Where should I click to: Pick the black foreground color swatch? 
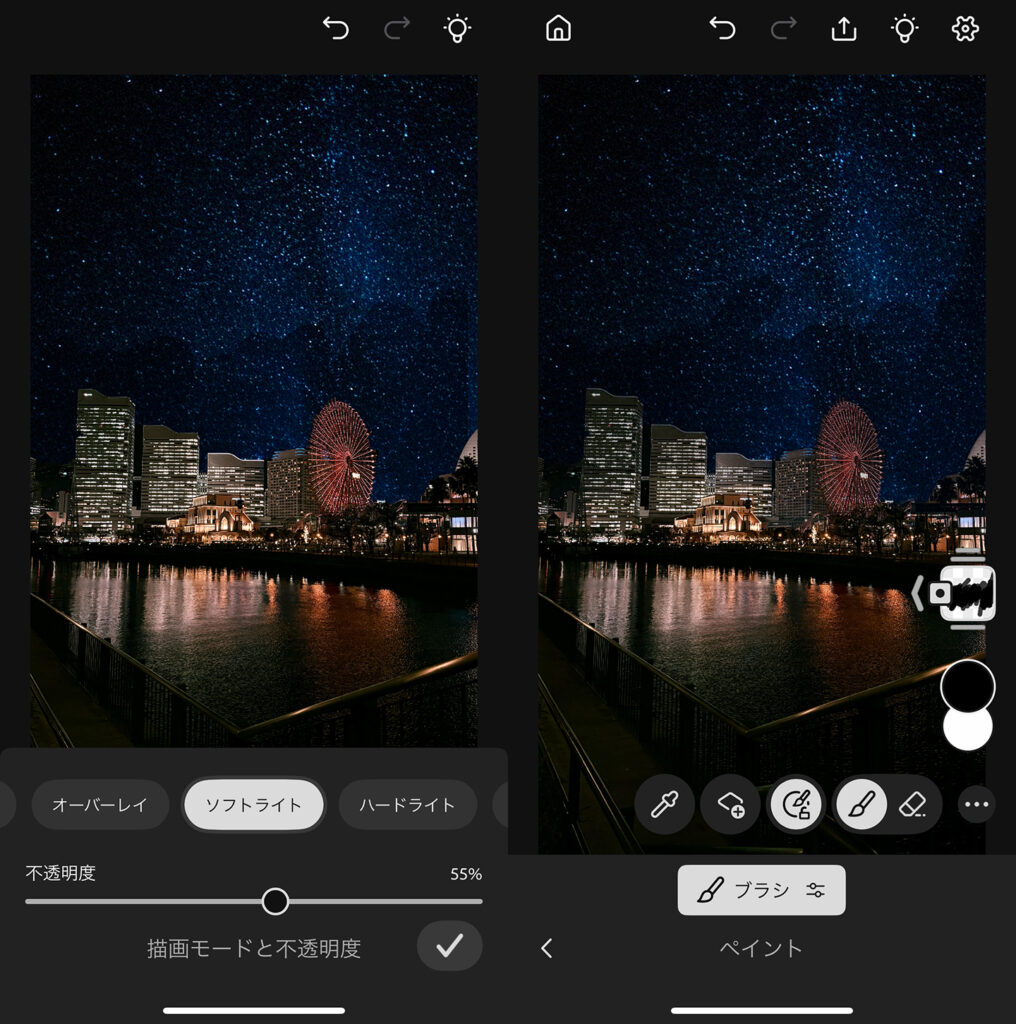968,686
